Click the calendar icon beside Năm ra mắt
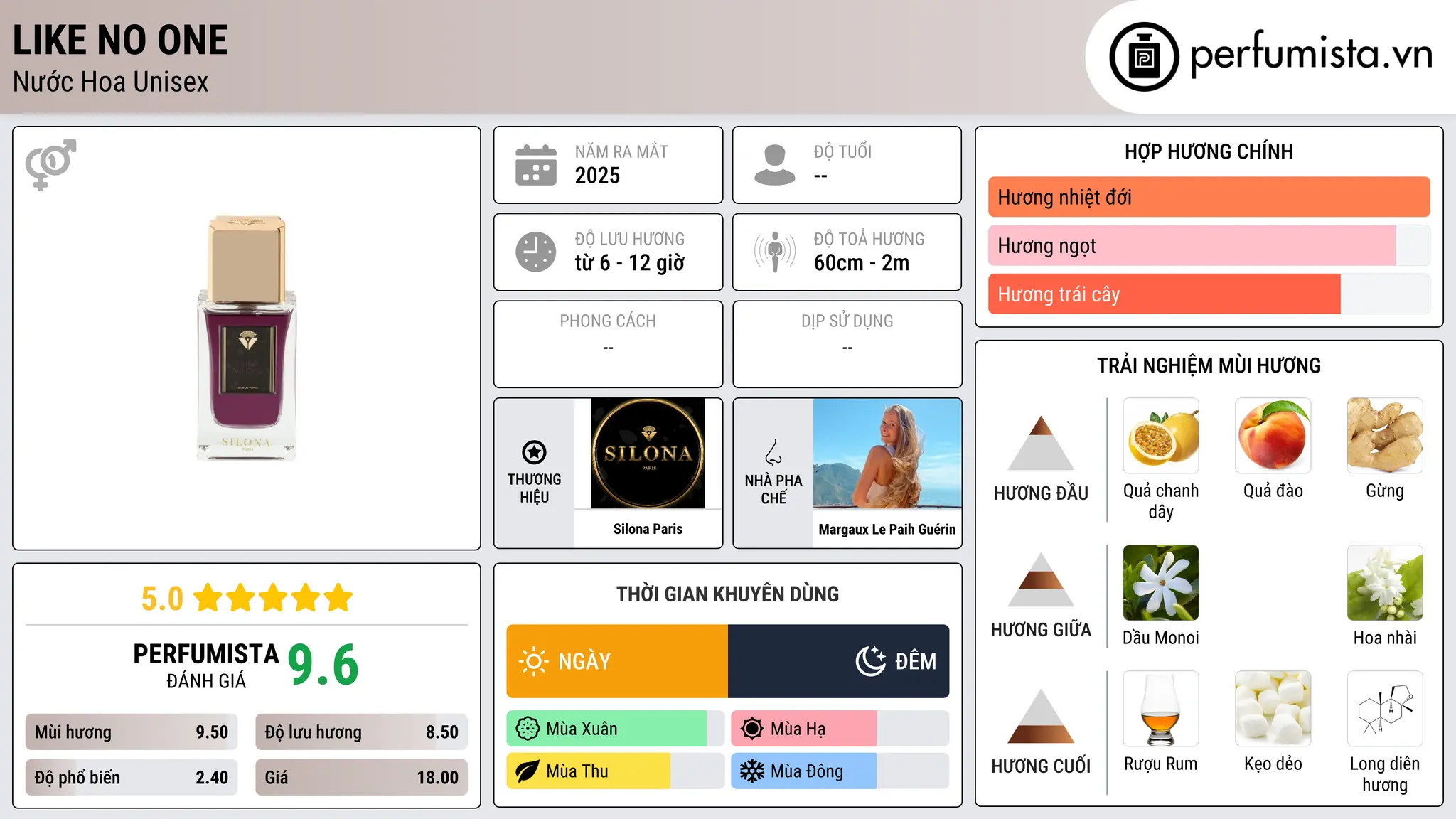 coord(536,165)
